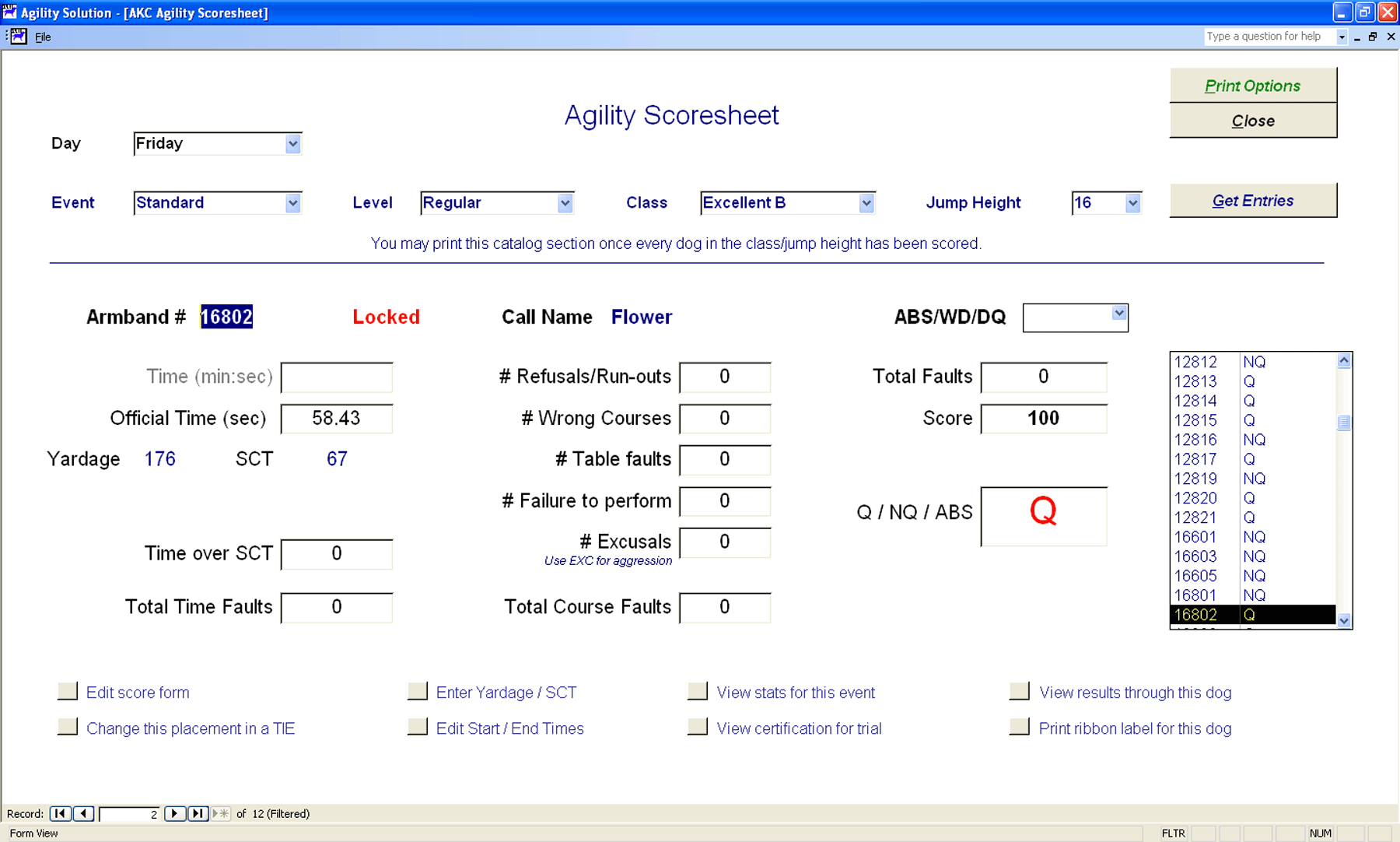Click the First Record navigation icon

tap(59, 813)
